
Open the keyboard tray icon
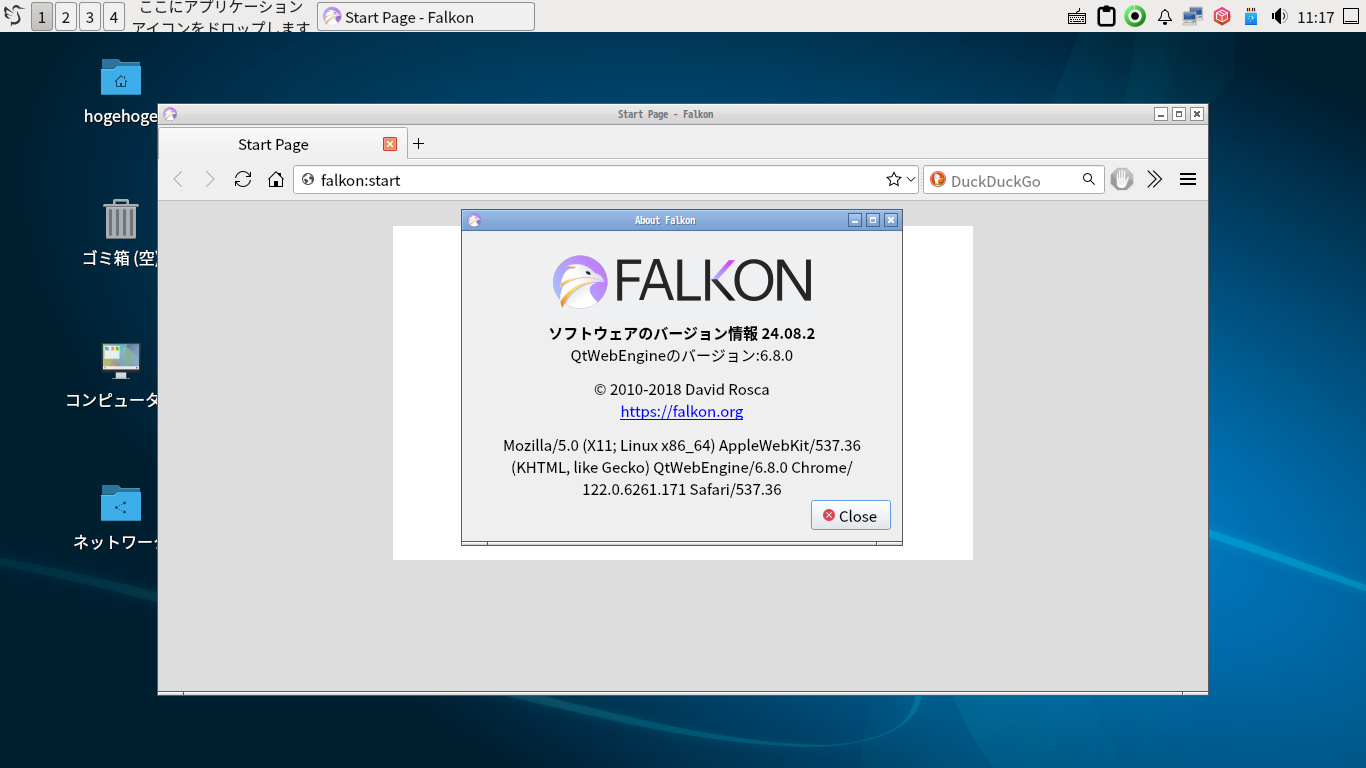pyautogui.click(x=1077, y=17)
